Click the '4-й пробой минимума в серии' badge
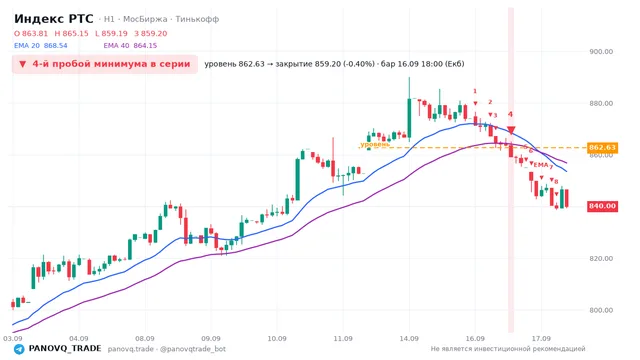This screenshot has width=640, height=360. 105,64
